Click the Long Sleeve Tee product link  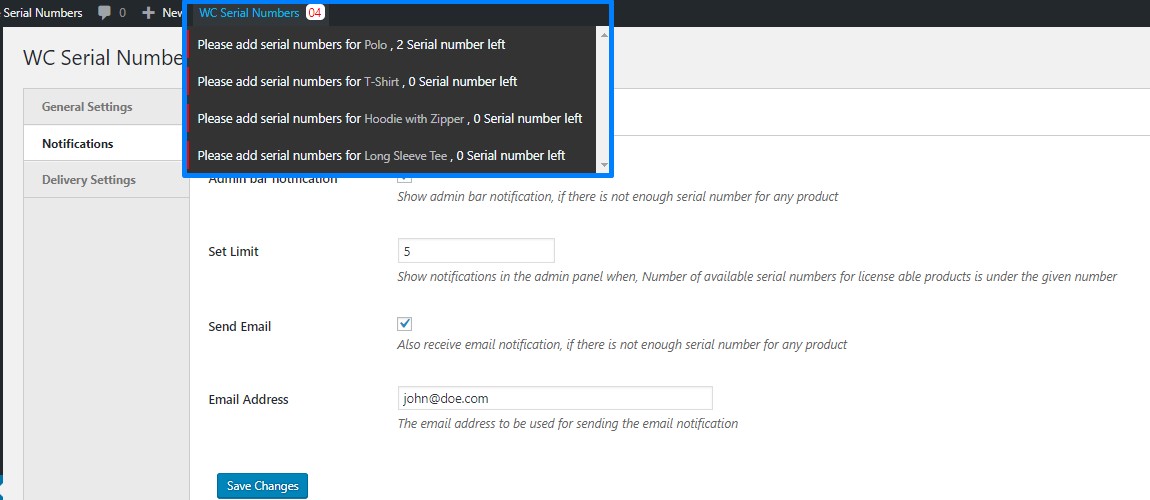coord(406,155)
